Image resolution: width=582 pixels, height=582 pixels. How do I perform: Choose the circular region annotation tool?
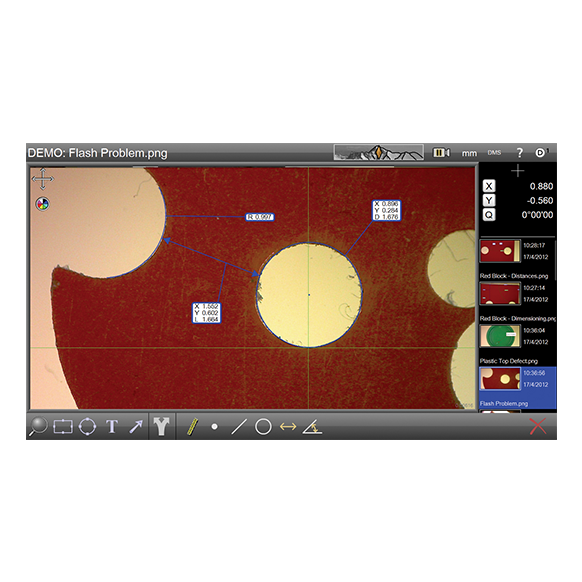coord(87,426)
